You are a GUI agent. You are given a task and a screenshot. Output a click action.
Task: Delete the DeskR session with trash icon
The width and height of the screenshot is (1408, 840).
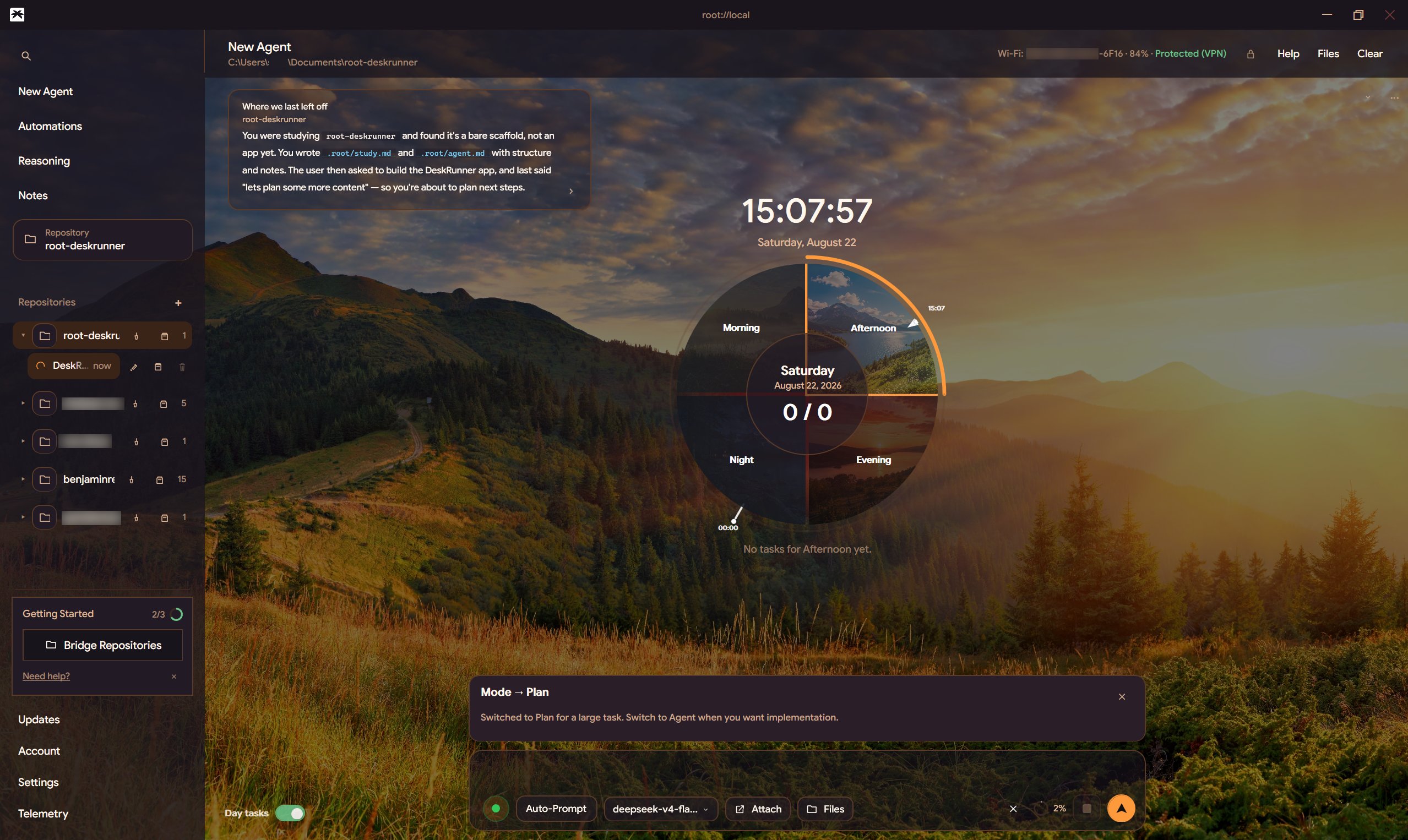(x=182, y=367)
